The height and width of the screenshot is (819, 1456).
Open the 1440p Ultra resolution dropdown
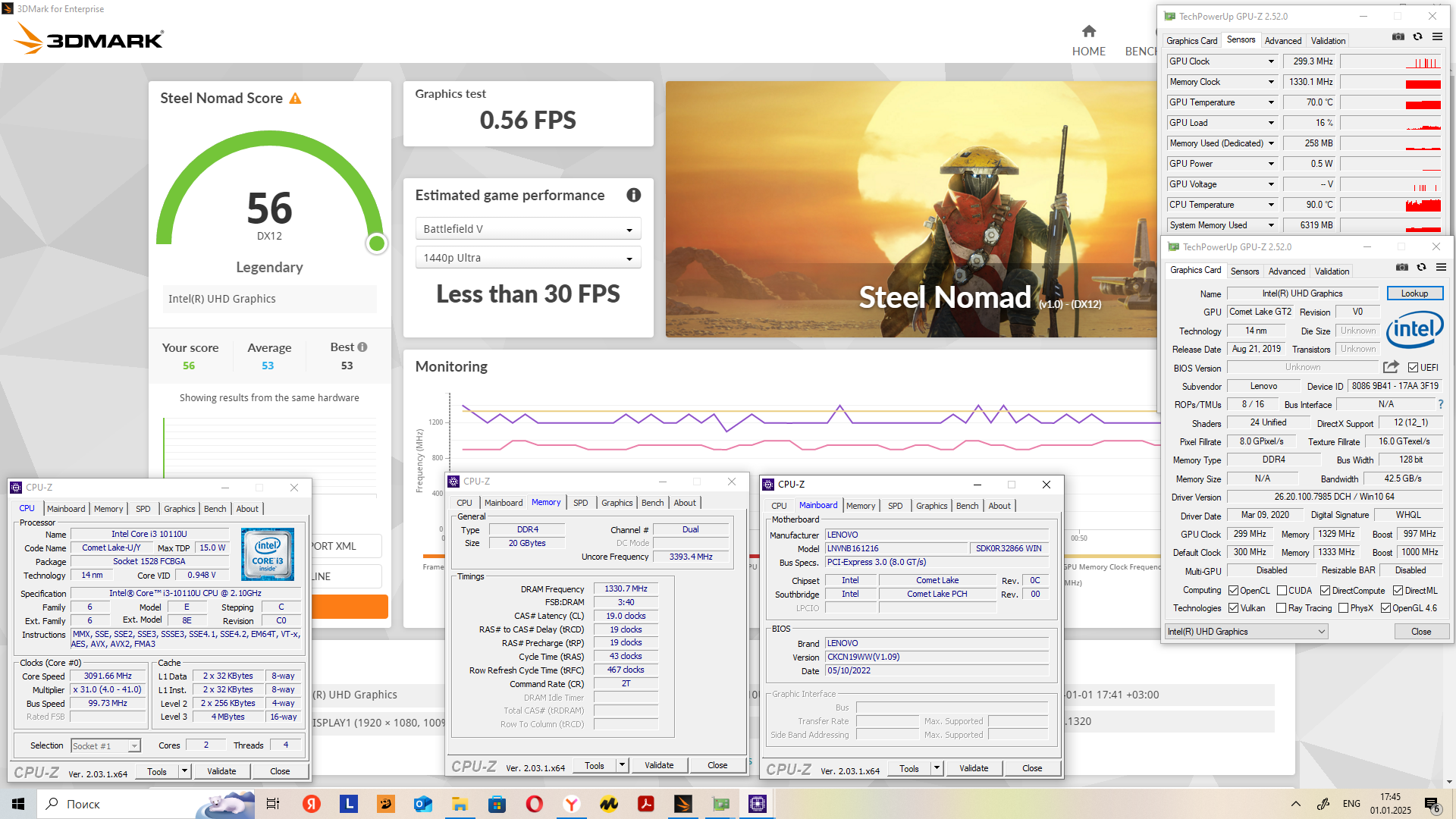tap(528, 258)
